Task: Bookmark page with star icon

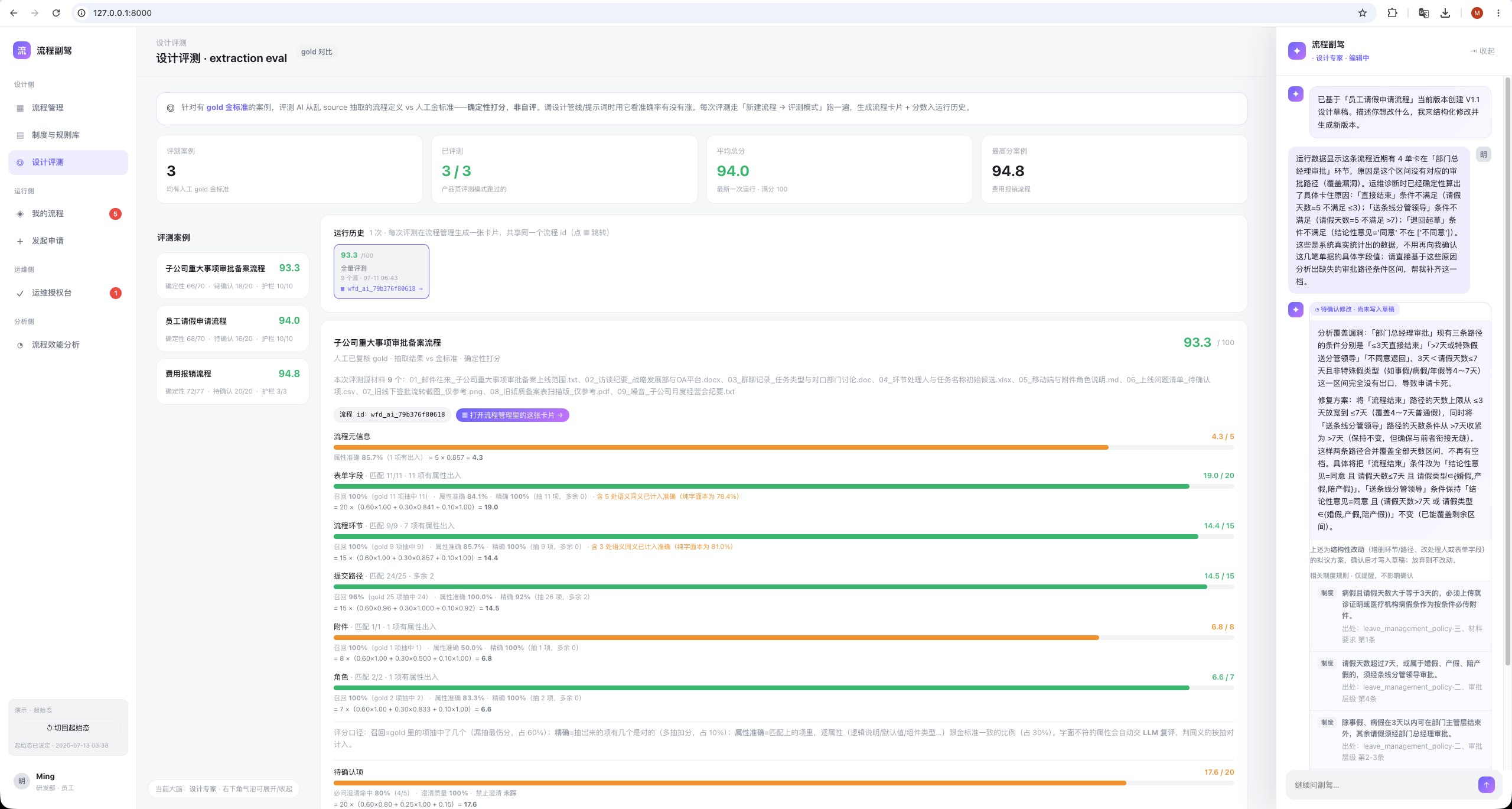Action: pyautogui.click(x=1363, y=13)
